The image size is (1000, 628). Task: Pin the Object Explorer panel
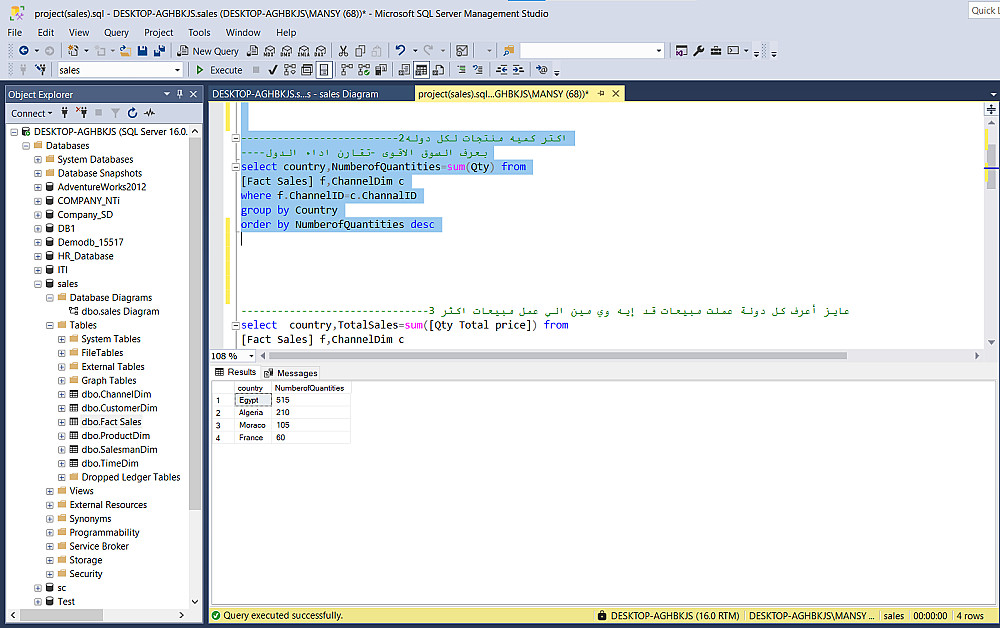pos(180,94)
